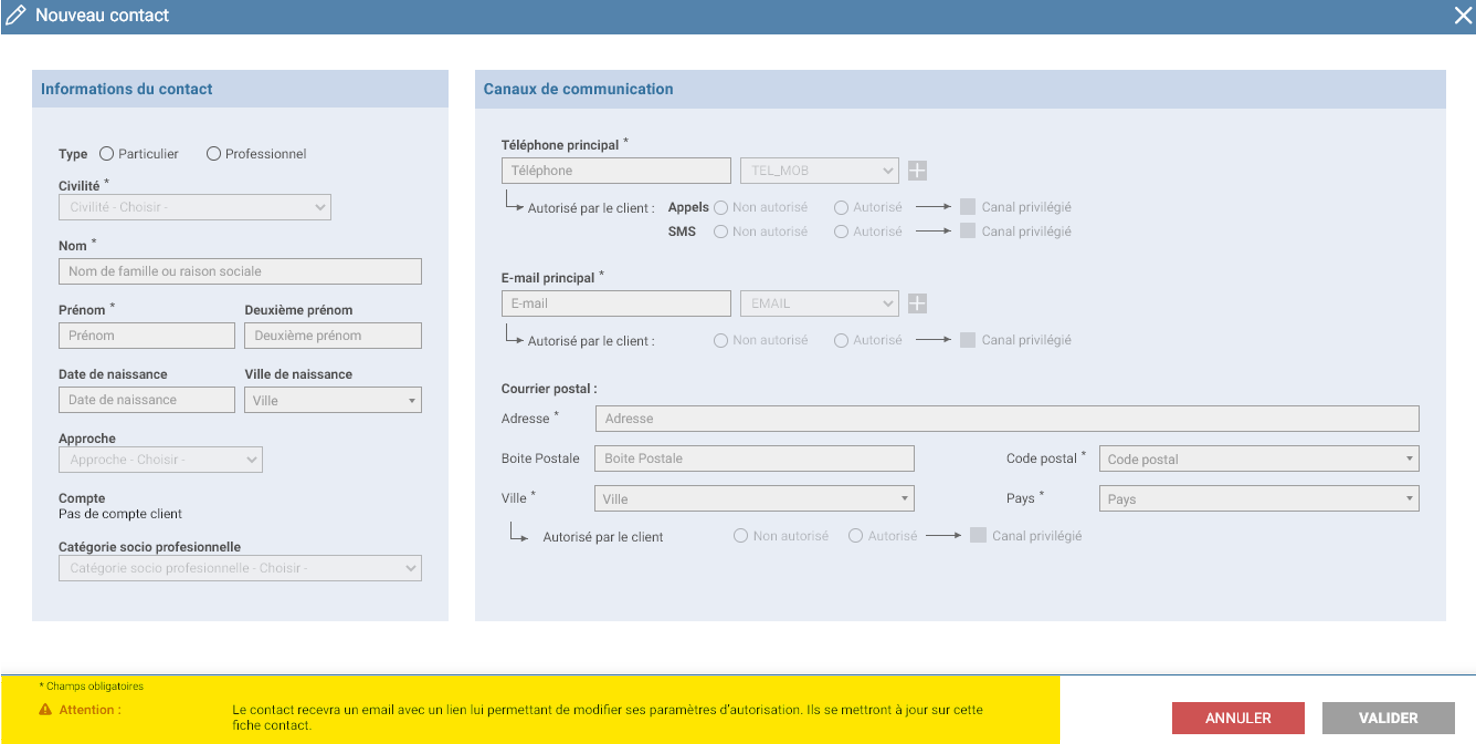Viewport: 1476px width, 747px height.
Task: Set e-mail authorization to Autorisé
Action: coord(841,340)
